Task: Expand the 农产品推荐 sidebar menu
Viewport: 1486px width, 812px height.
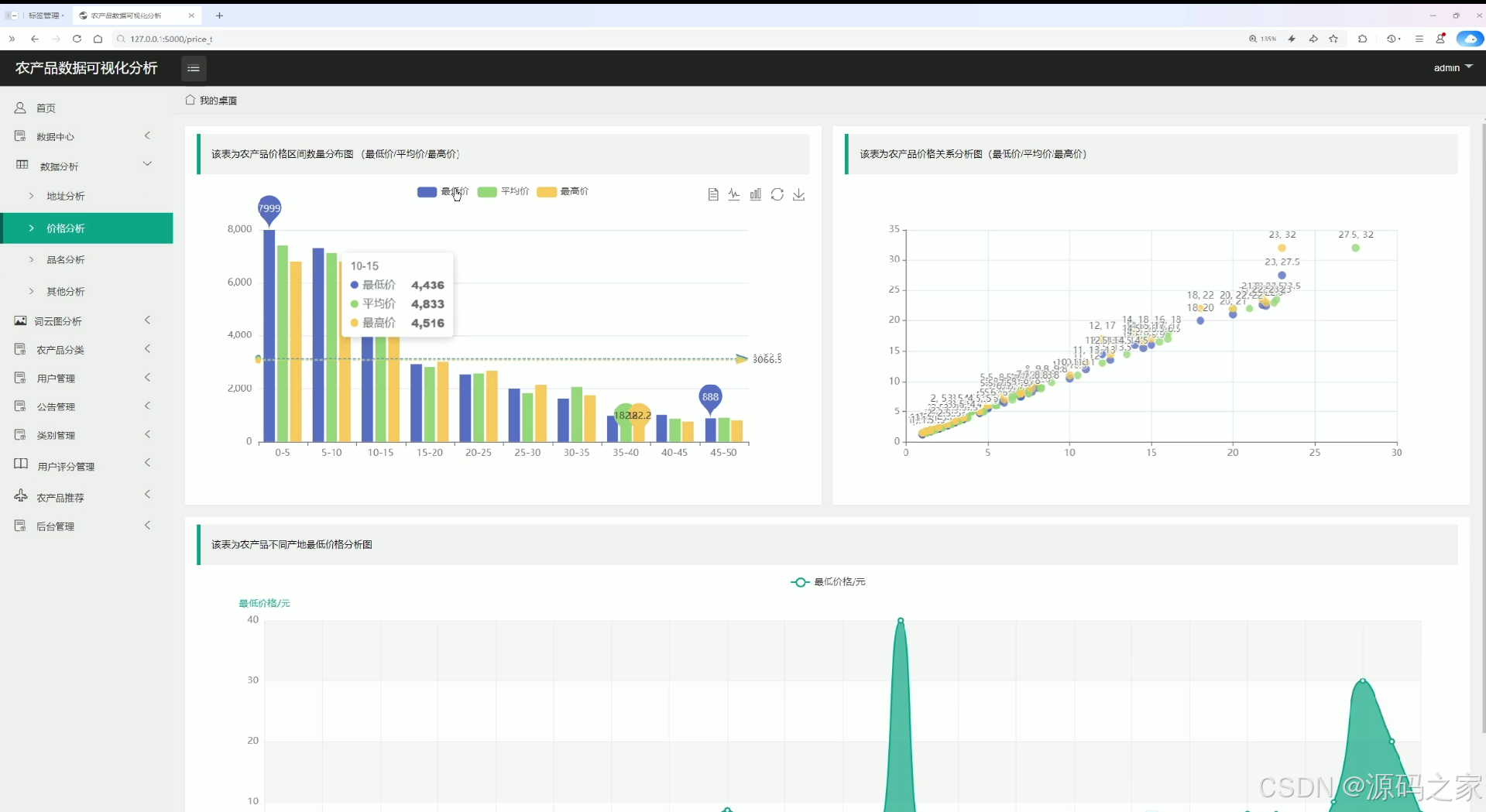Action: 86,497
